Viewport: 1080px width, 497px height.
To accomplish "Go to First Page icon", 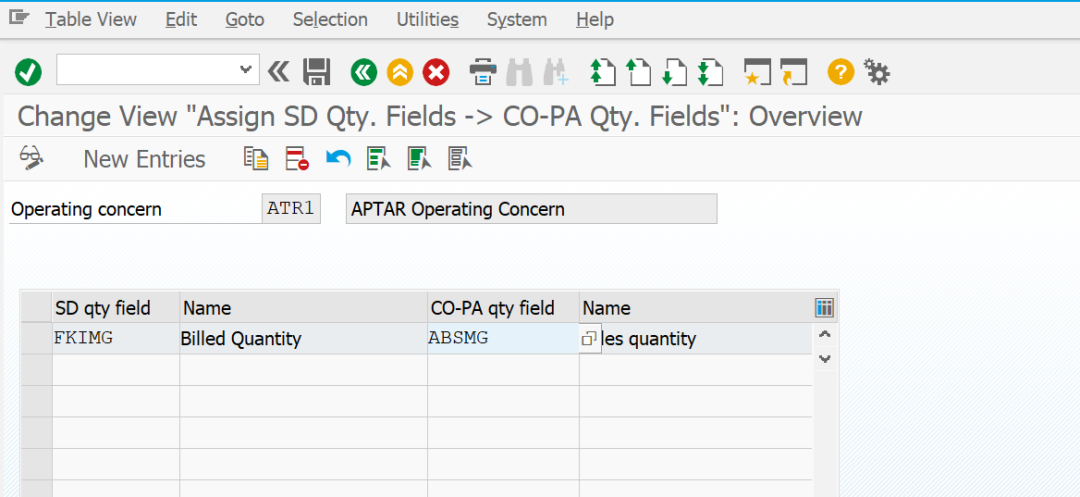I will click(603, 72).
